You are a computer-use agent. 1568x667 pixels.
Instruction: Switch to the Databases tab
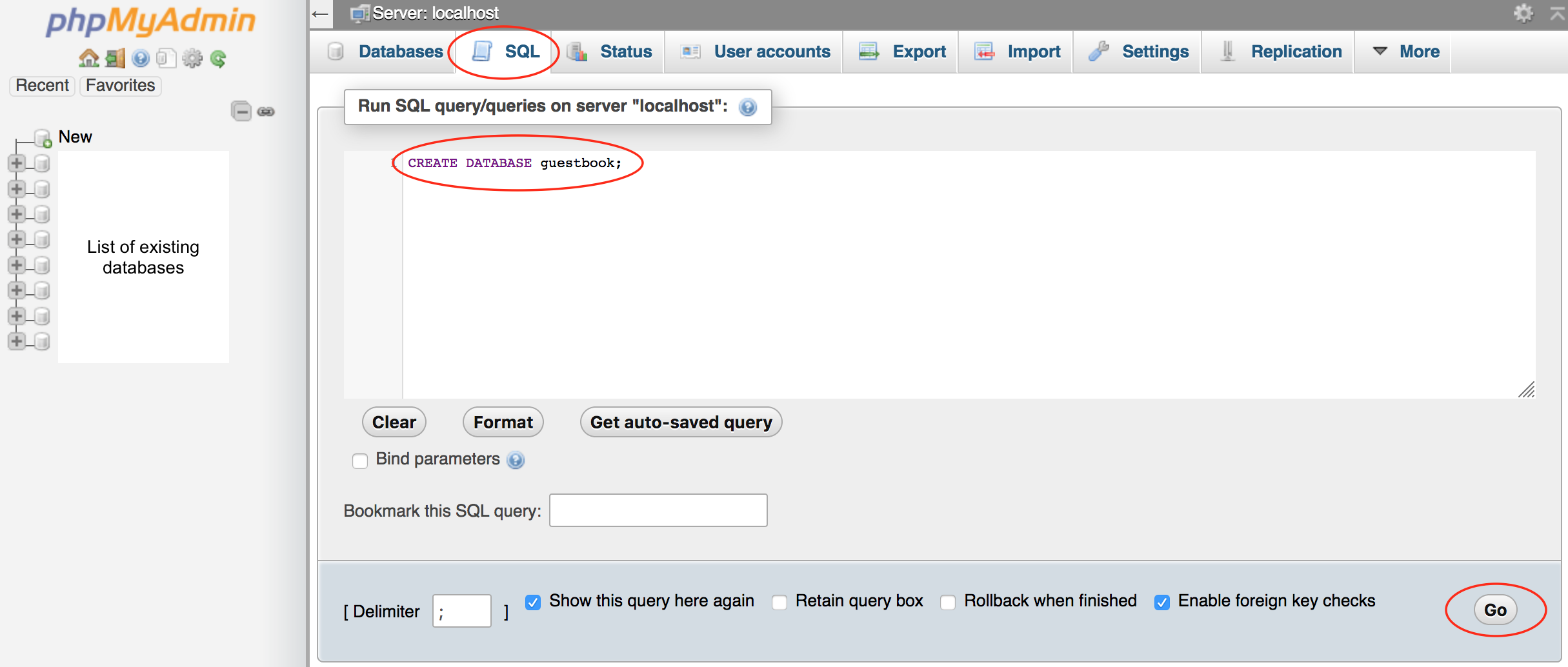(x=400, y=52)
